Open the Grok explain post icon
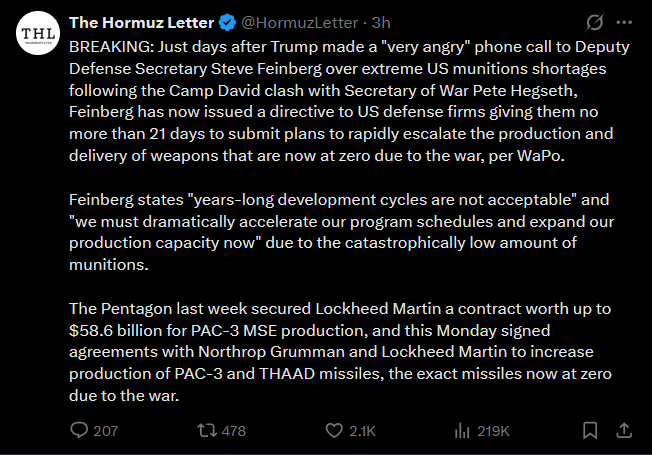The height and width of the screenshot is (455, 652). 594,22
